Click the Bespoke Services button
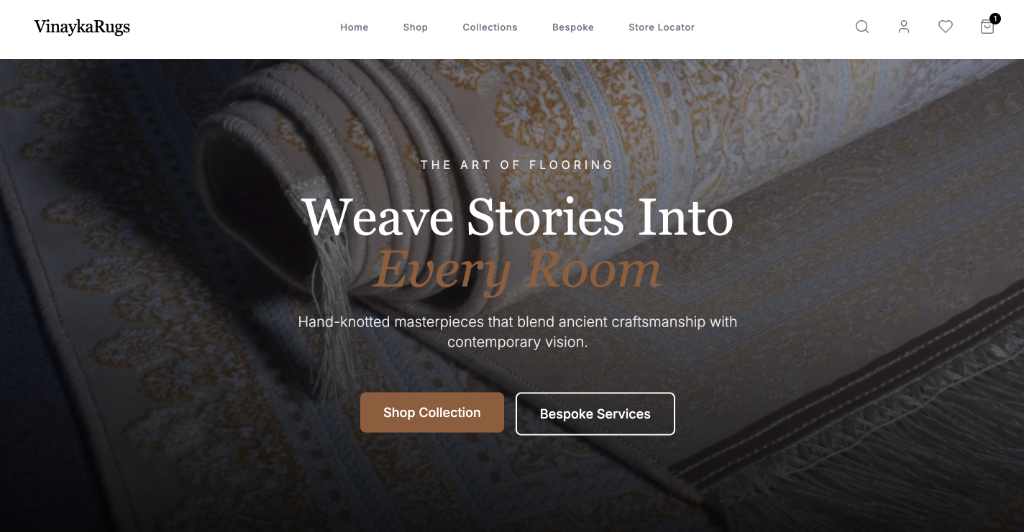This screenshot has height=532, width=1024. click(x=595, y=414)
